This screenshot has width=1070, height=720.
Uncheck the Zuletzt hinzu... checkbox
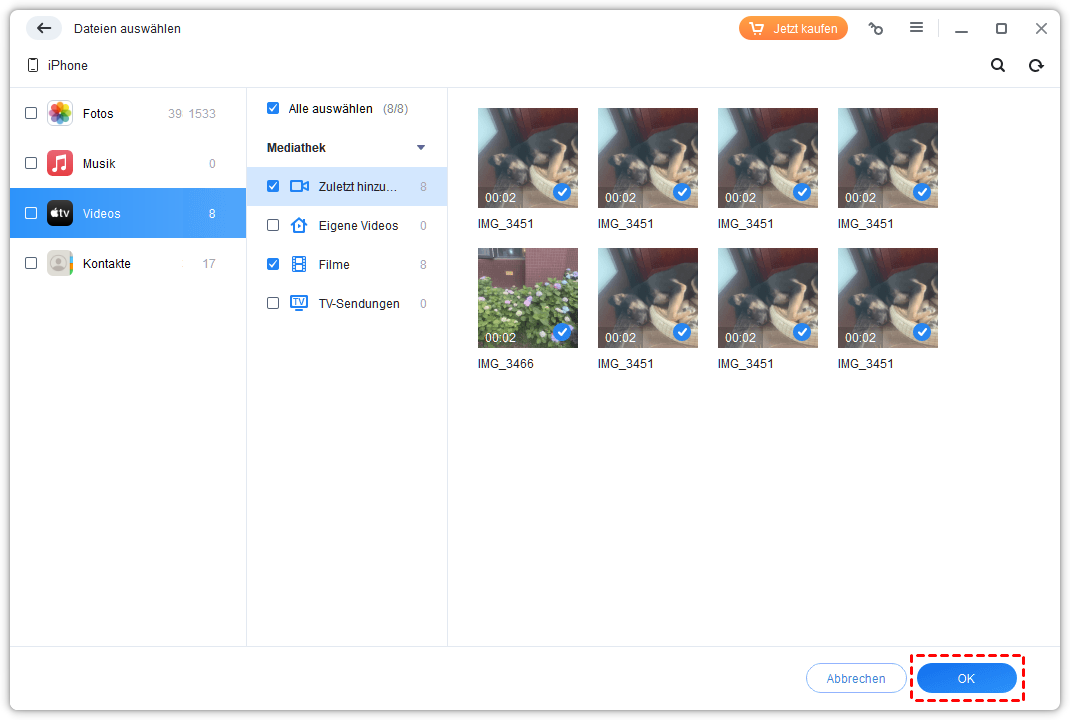coord(273,186)
